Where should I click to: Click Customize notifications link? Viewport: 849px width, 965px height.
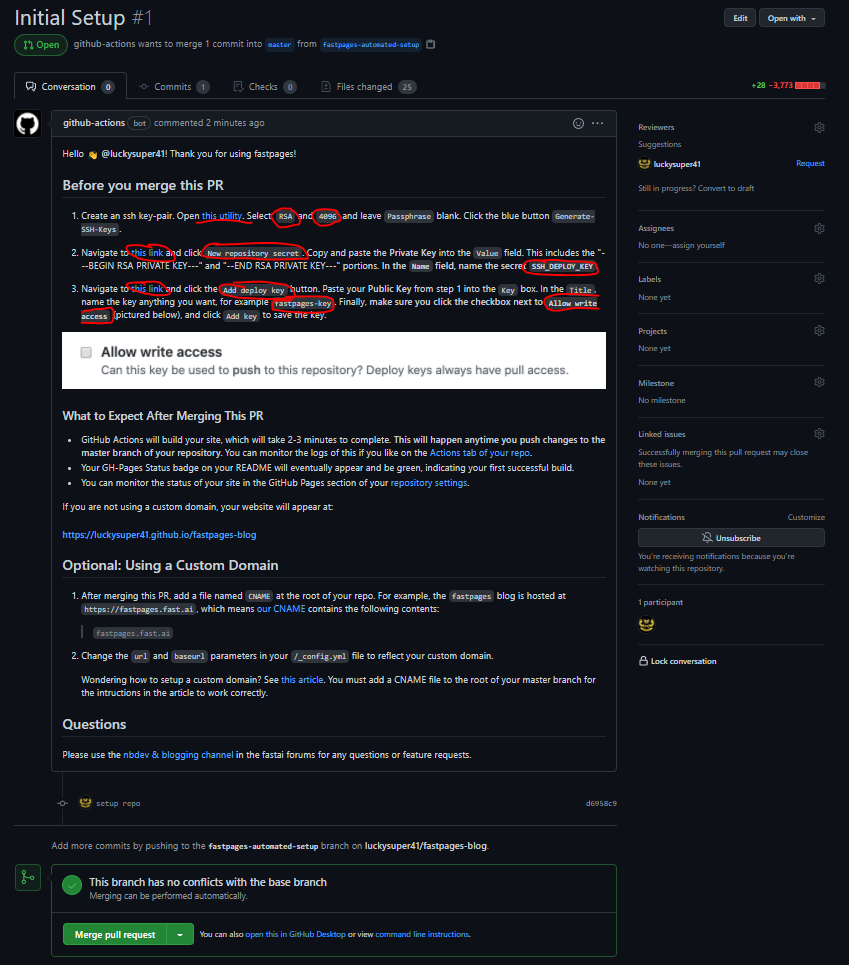point(806,517)
